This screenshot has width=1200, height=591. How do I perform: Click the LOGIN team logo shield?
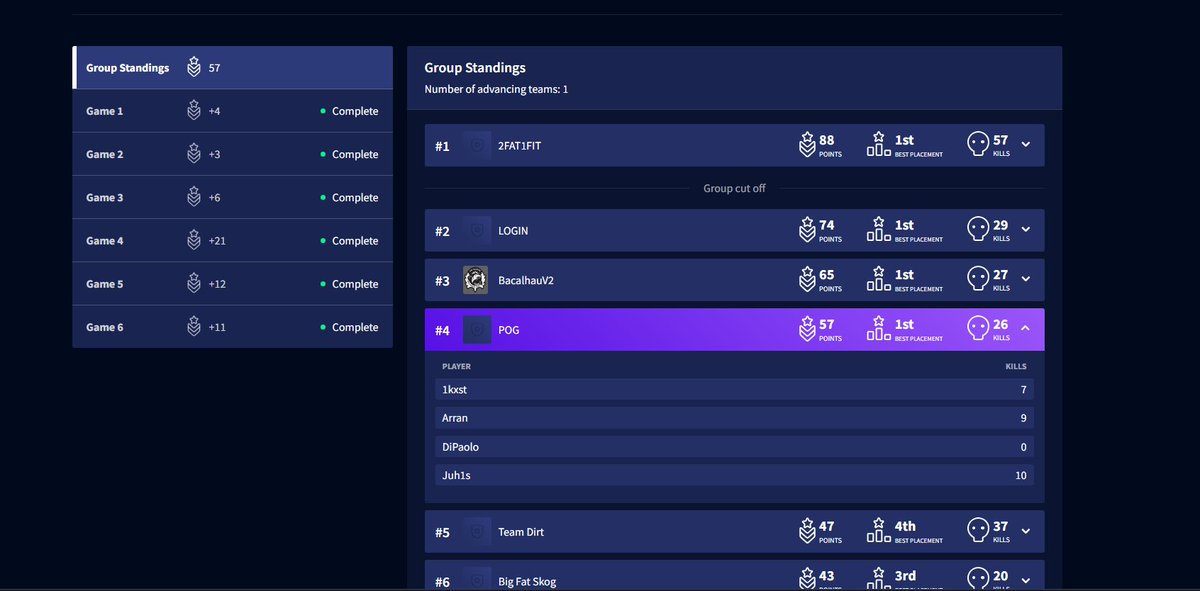click(476, 231)
